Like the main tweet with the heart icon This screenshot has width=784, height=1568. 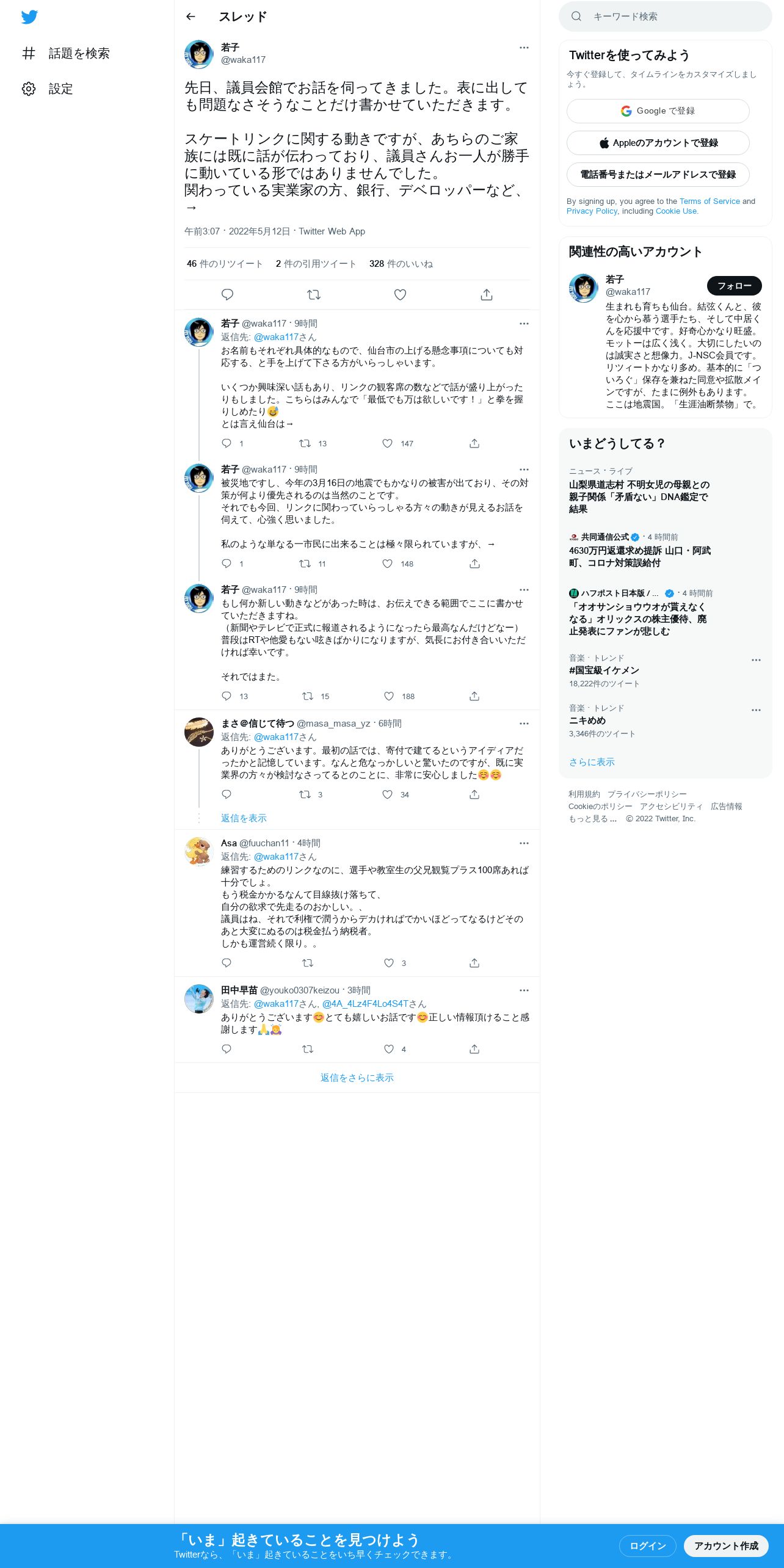(x=400, y=295)
